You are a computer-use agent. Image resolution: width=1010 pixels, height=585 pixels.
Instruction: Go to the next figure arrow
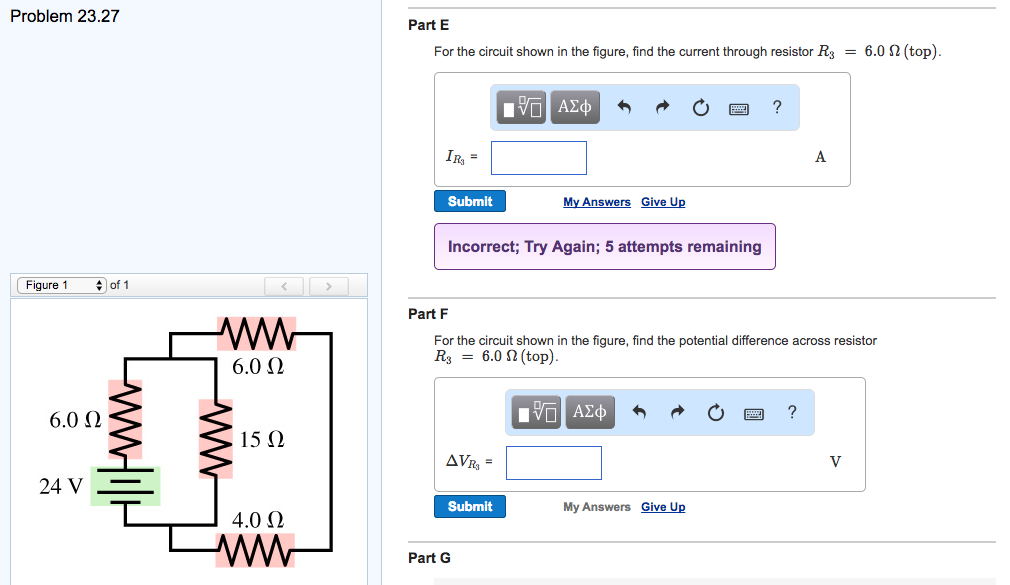[x=329, y=286]
